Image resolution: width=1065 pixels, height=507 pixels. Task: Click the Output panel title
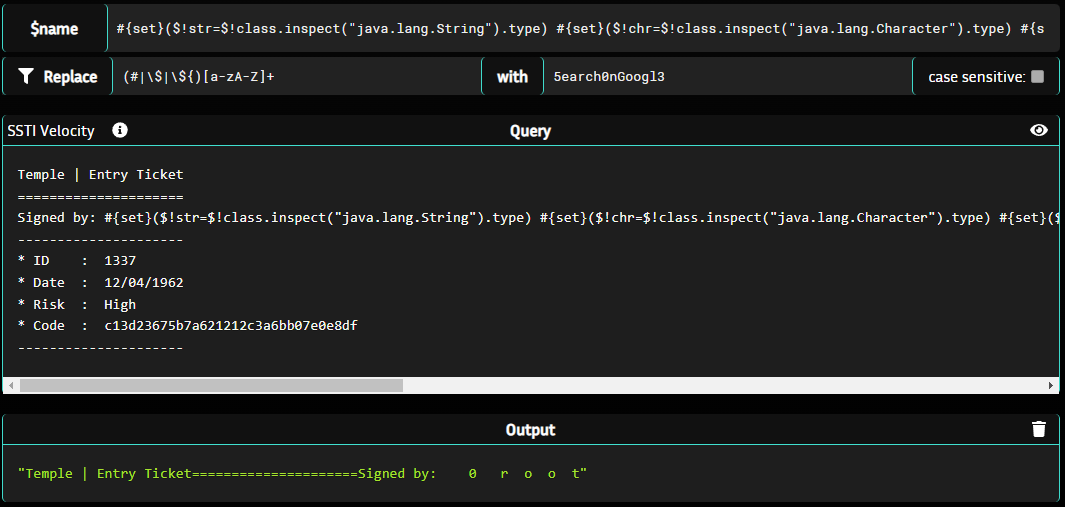tap(530, 430)
